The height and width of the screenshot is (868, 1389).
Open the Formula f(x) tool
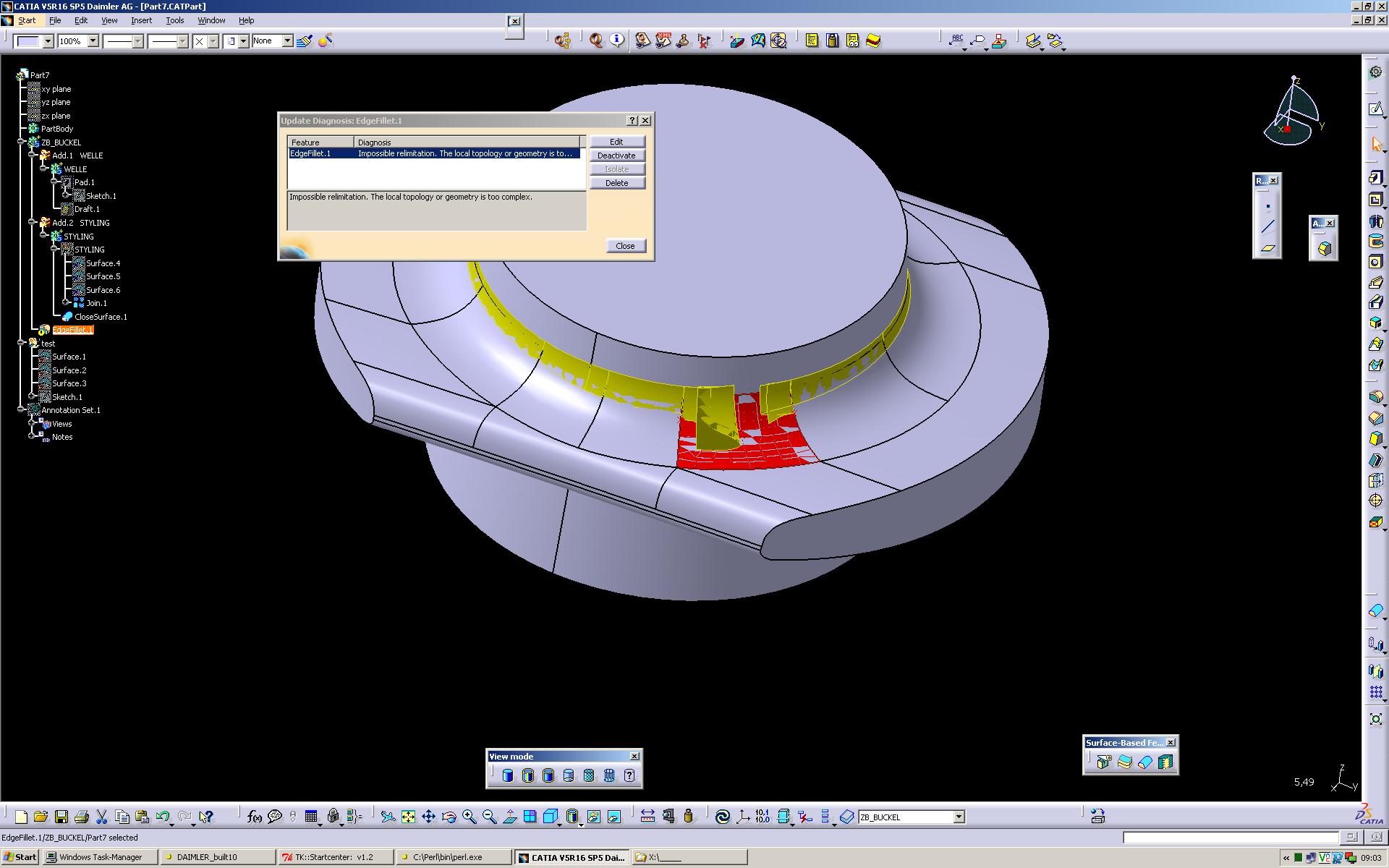(x=254, y=817)
